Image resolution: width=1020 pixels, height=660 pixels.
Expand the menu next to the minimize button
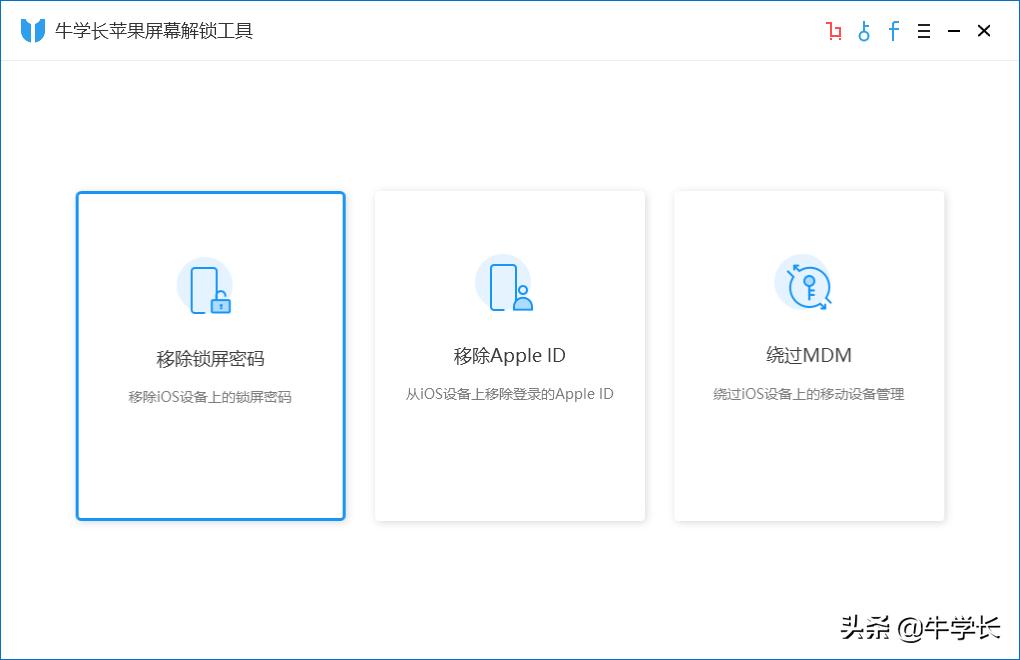tap(923, 31)
